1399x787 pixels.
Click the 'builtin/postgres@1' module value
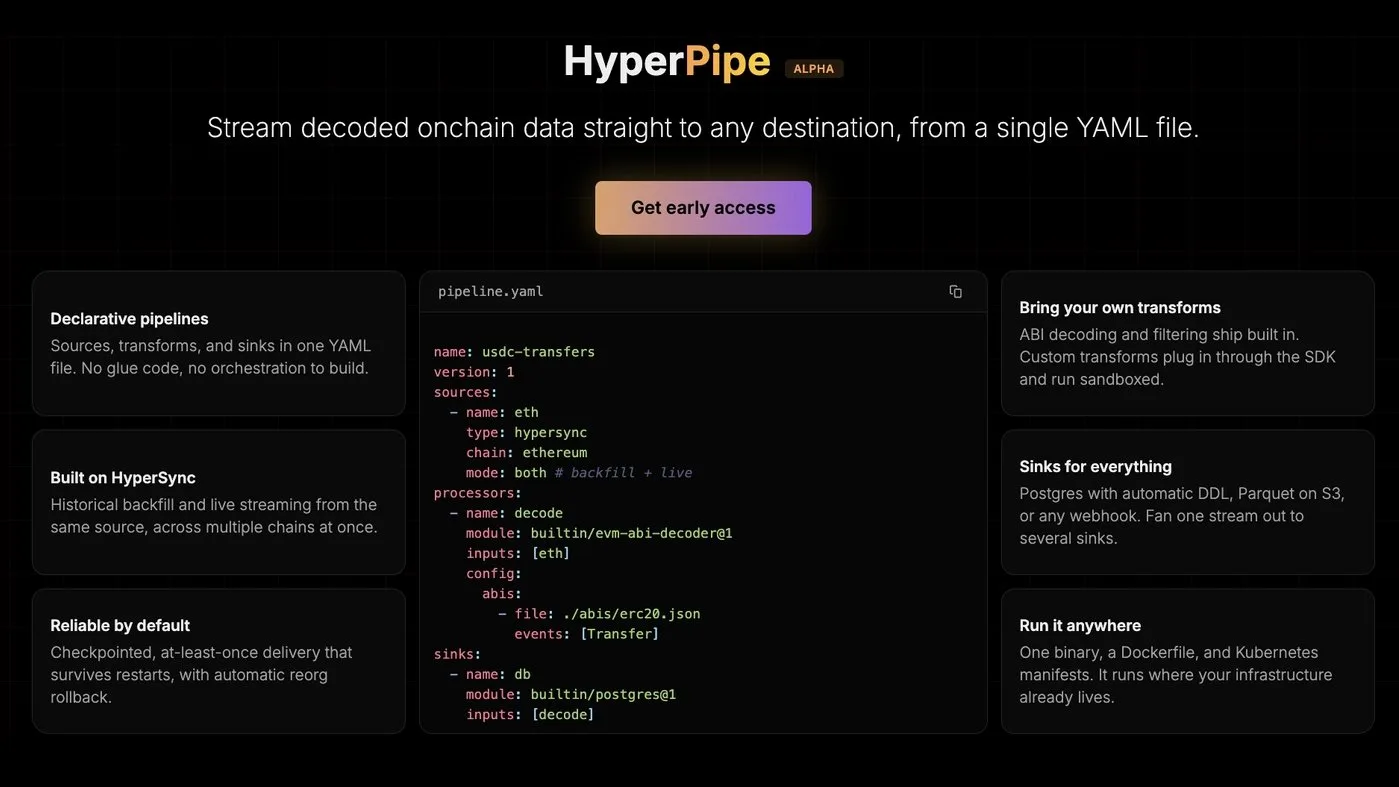tap(603, 694)
